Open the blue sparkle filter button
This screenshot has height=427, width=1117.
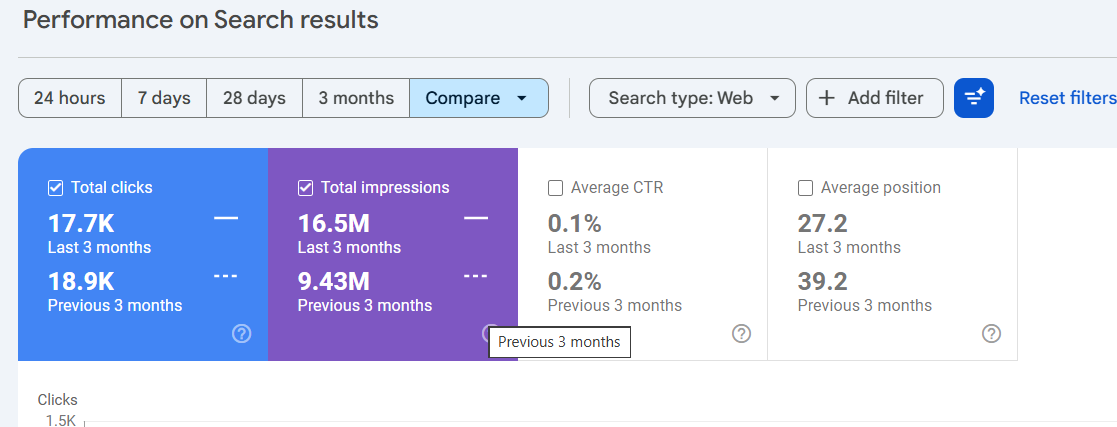(x=973, y=98)
